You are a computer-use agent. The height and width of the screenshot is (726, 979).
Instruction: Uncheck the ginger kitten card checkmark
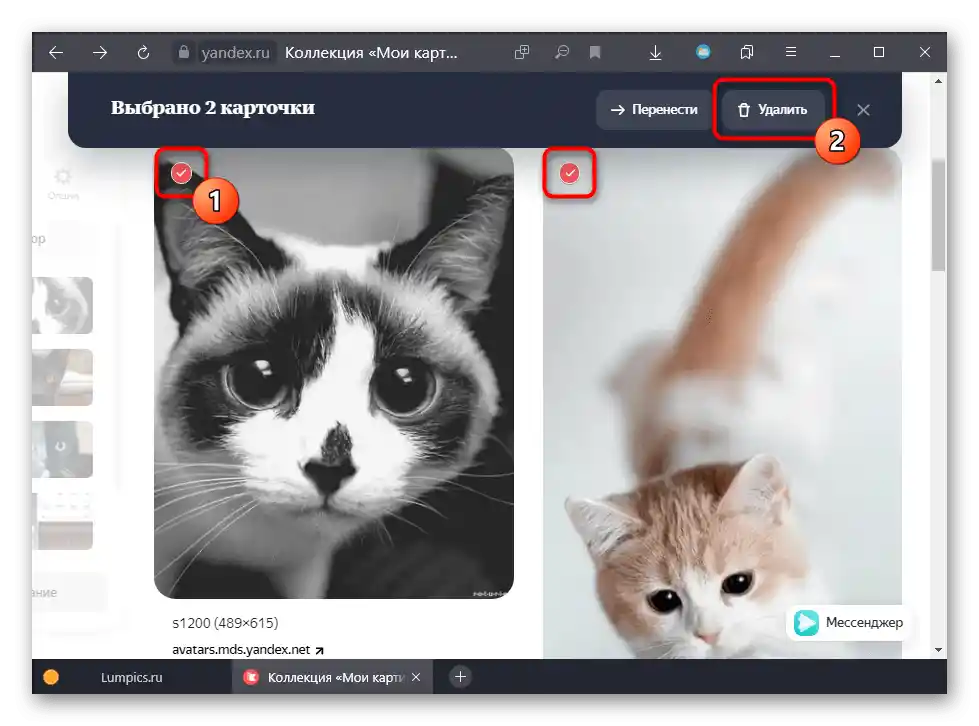pyautogui.click(x=569, y=173)
